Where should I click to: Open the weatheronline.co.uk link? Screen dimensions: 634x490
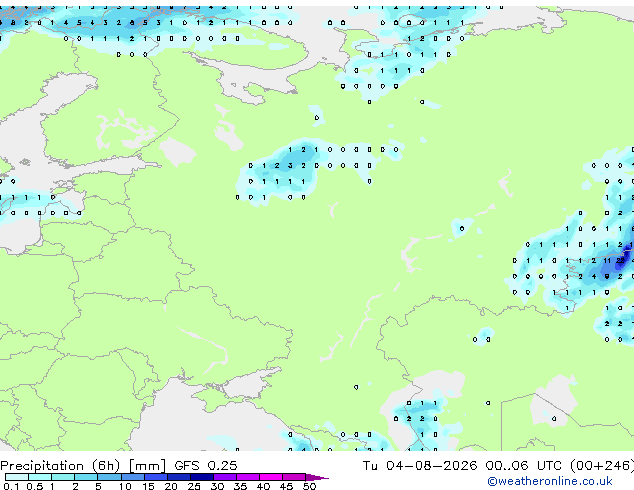tap(550, 481)
